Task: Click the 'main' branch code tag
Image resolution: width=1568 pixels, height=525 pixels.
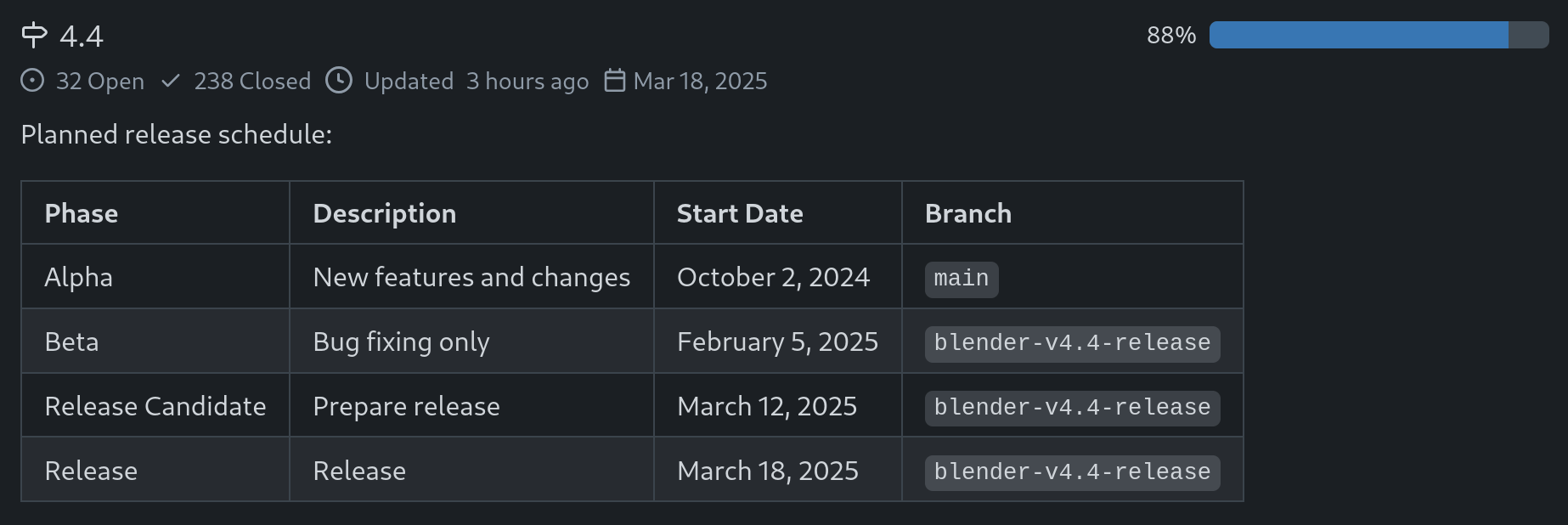Action: click(961, 279)
